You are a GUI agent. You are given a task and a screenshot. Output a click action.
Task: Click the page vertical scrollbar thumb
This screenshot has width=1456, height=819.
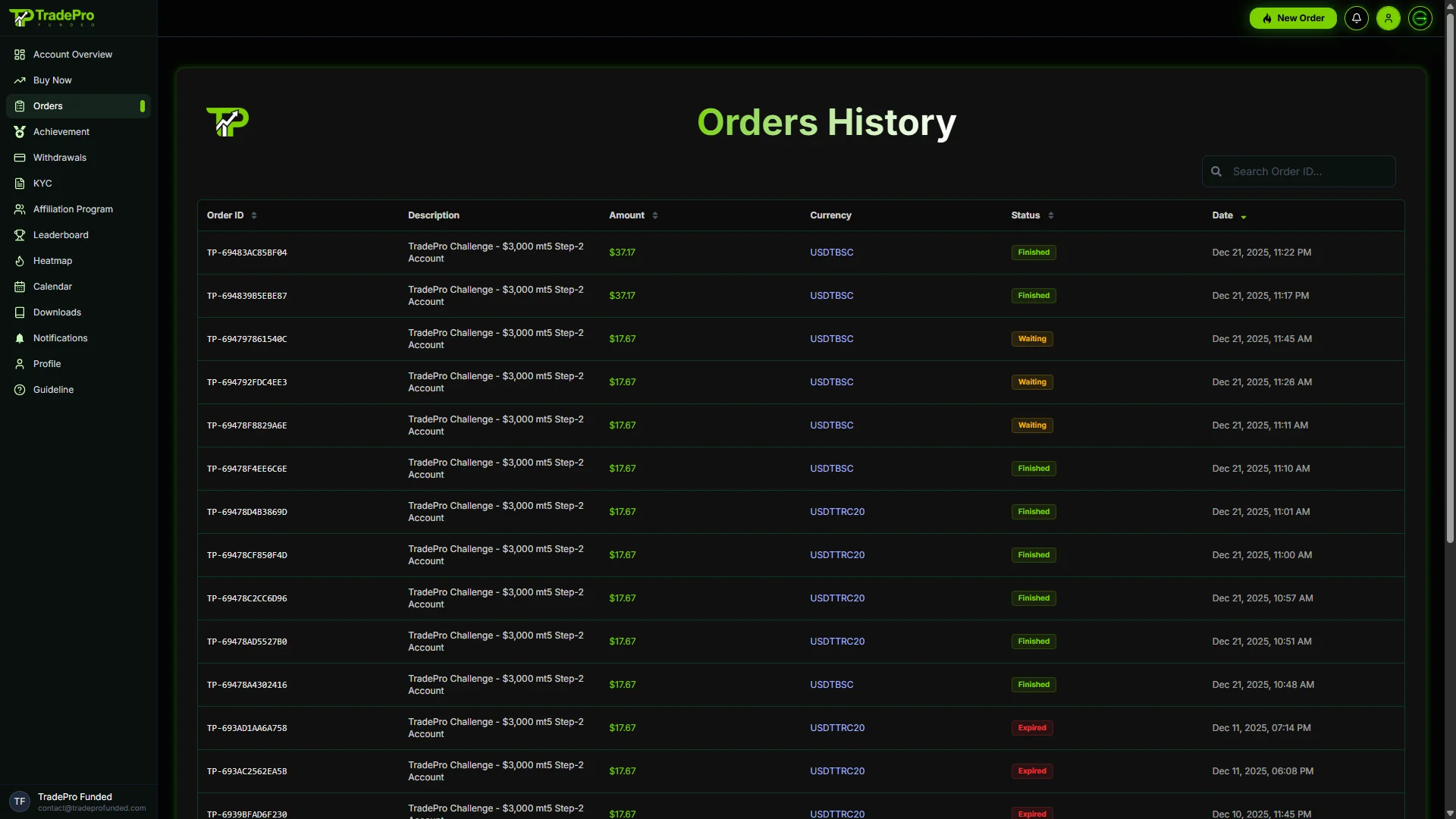tap(1450, 277)
